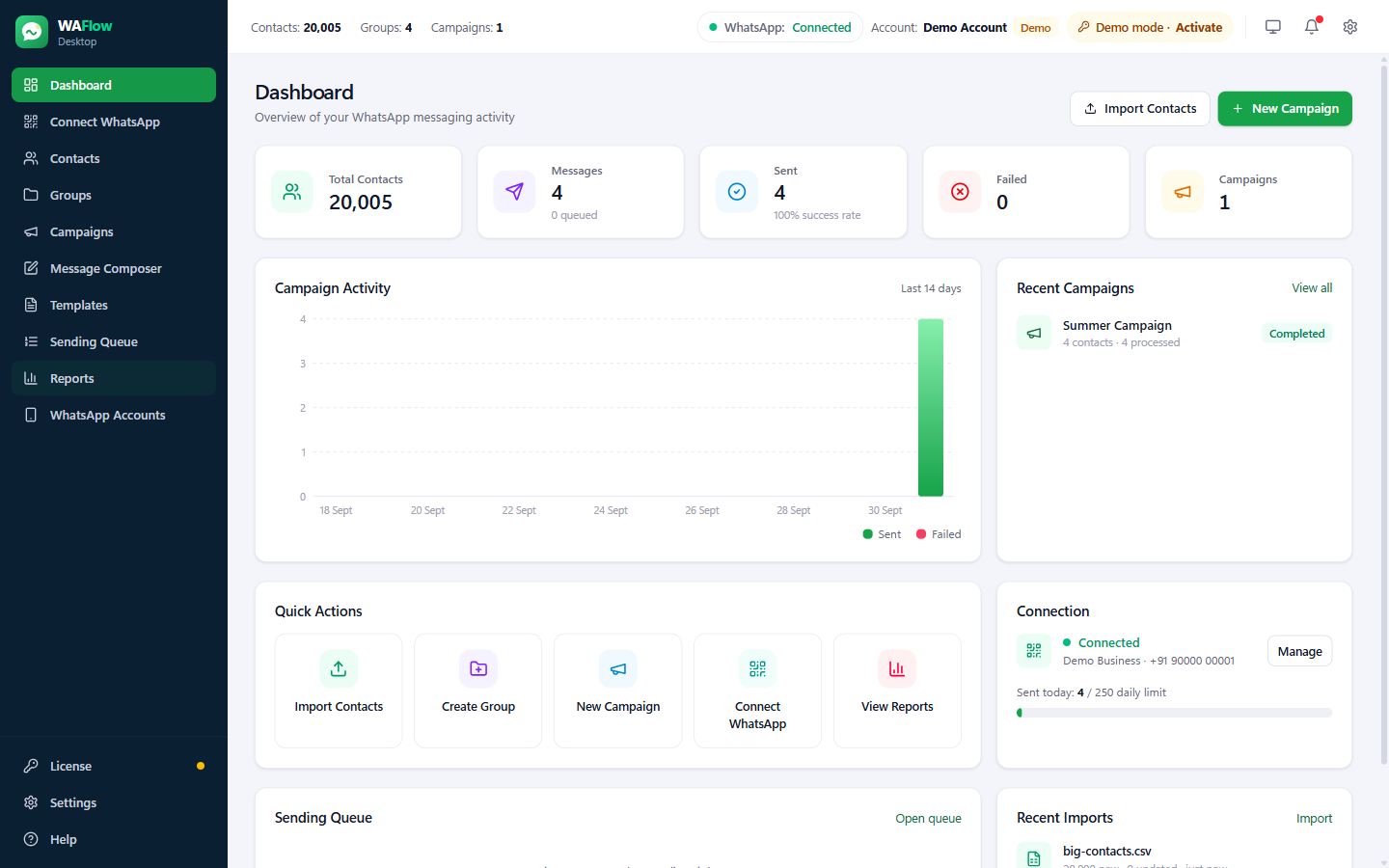Click the Messages paper plane icon

click(x=514, y=192)
